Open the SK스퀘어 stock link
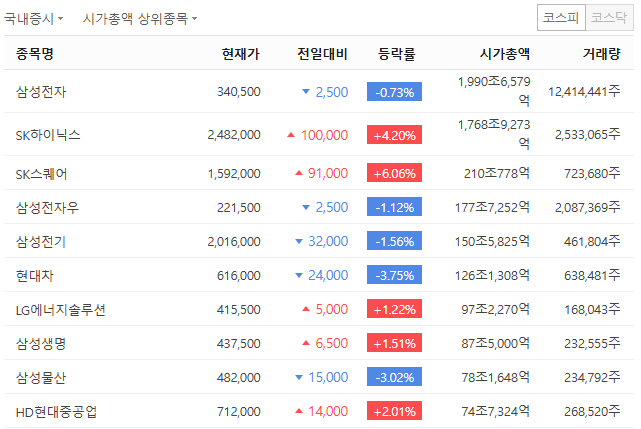 41,174
